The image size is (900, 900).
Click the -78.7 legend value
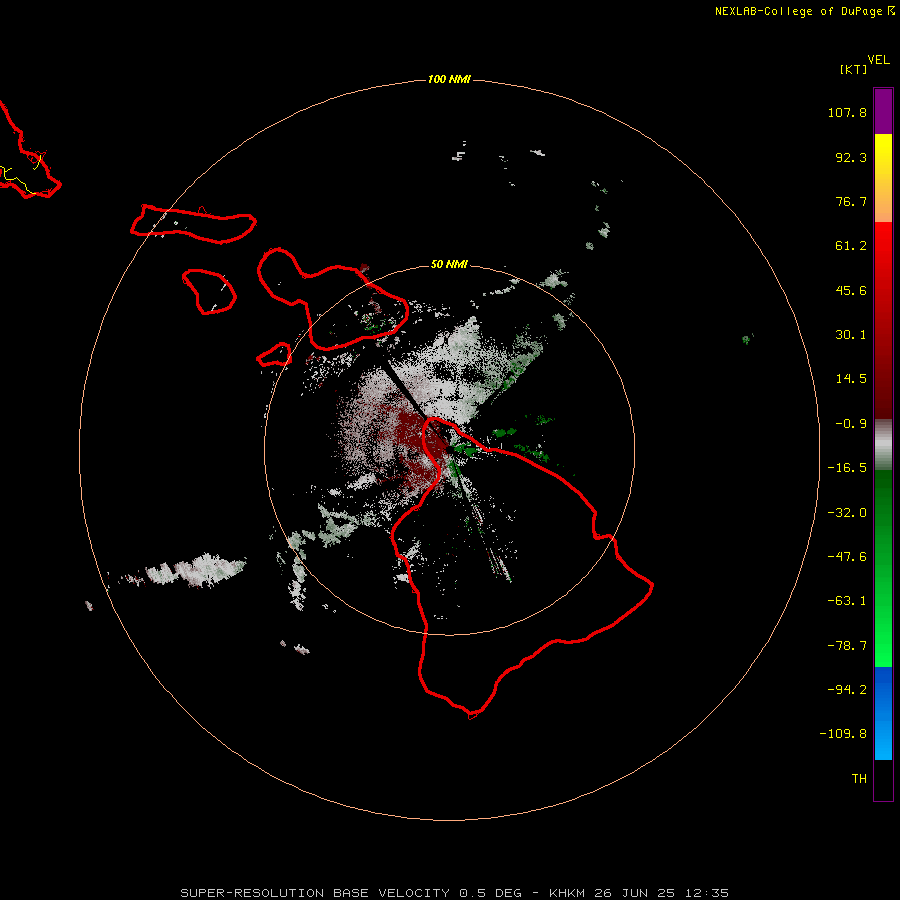(847, 646)
